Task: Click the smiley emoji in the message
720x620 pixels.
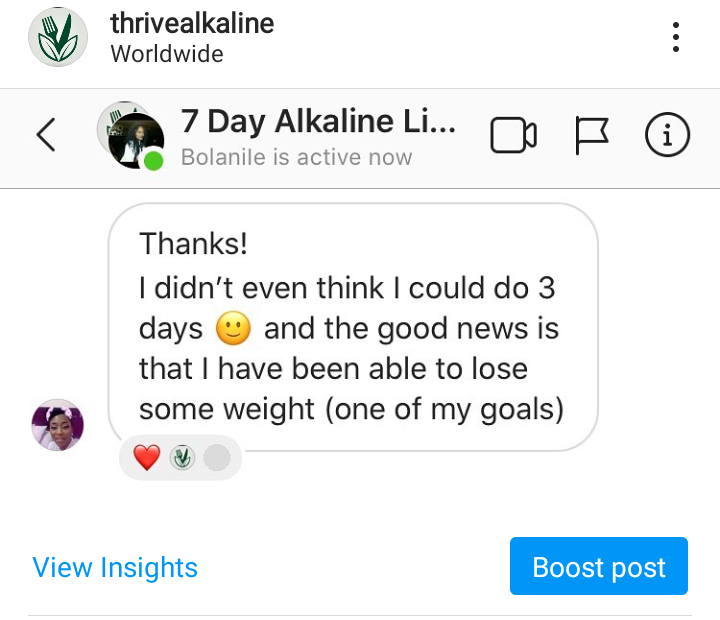Action: click(233, 328)
